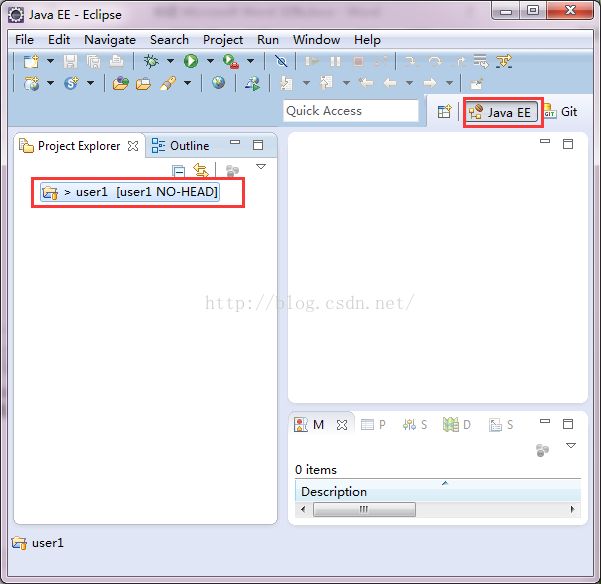
Task: Open the web project wizard dropdown arrow
Action: 50,83
